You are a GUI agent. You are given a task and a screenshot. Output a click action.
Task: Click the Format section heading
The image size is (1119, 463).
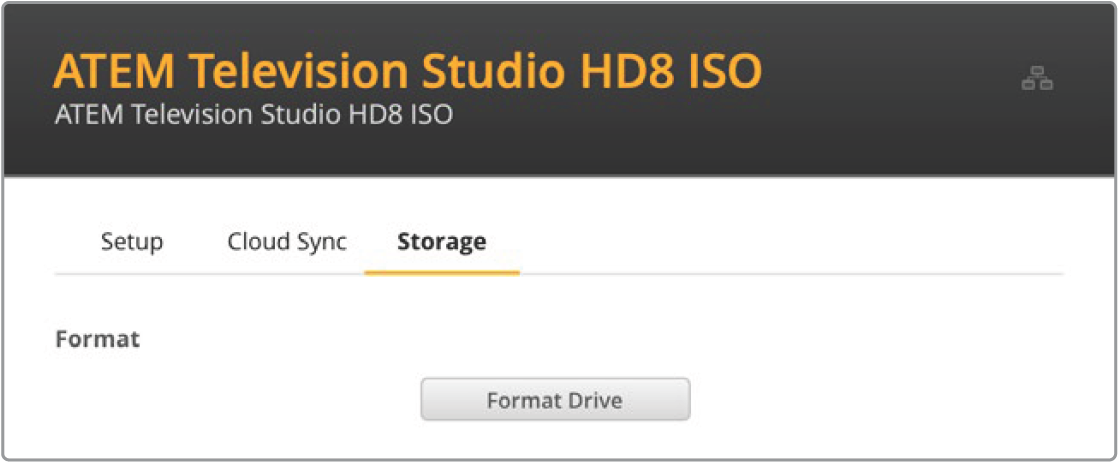click(98, 339)
